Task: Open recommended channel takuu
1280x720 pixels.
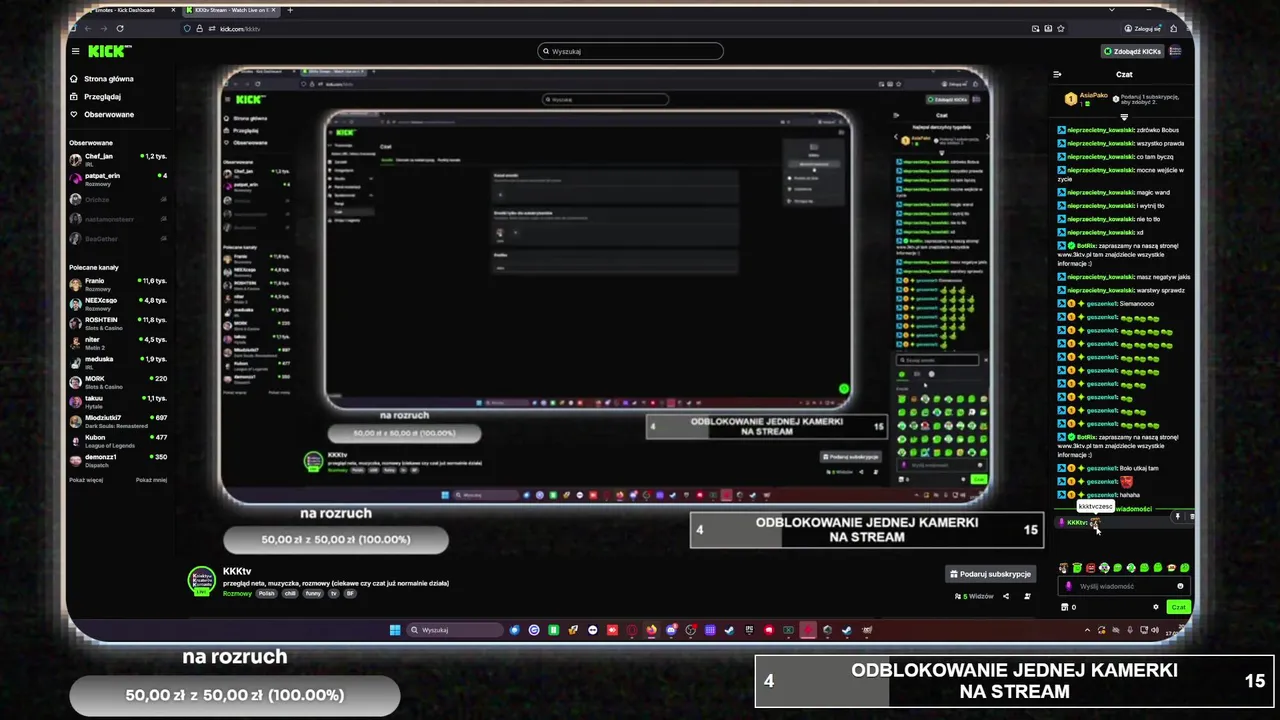Action: click(118, 401)
